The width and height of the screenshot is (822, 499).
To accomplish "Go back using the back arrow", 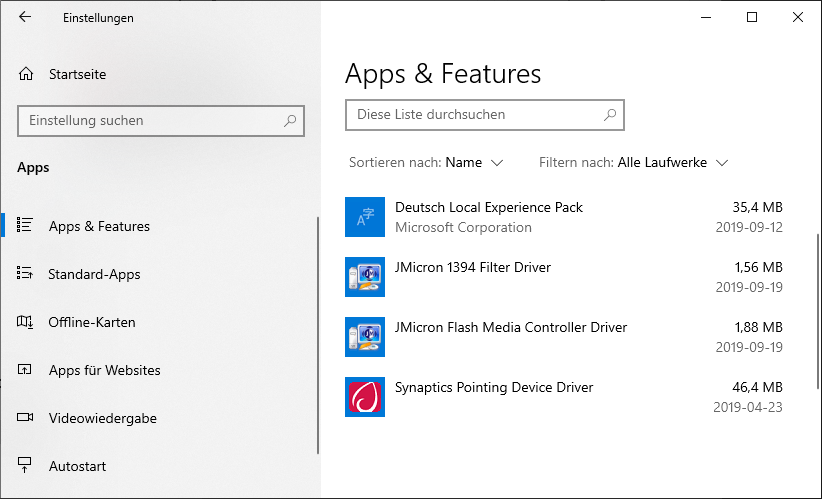I will (x=25, y=17).
